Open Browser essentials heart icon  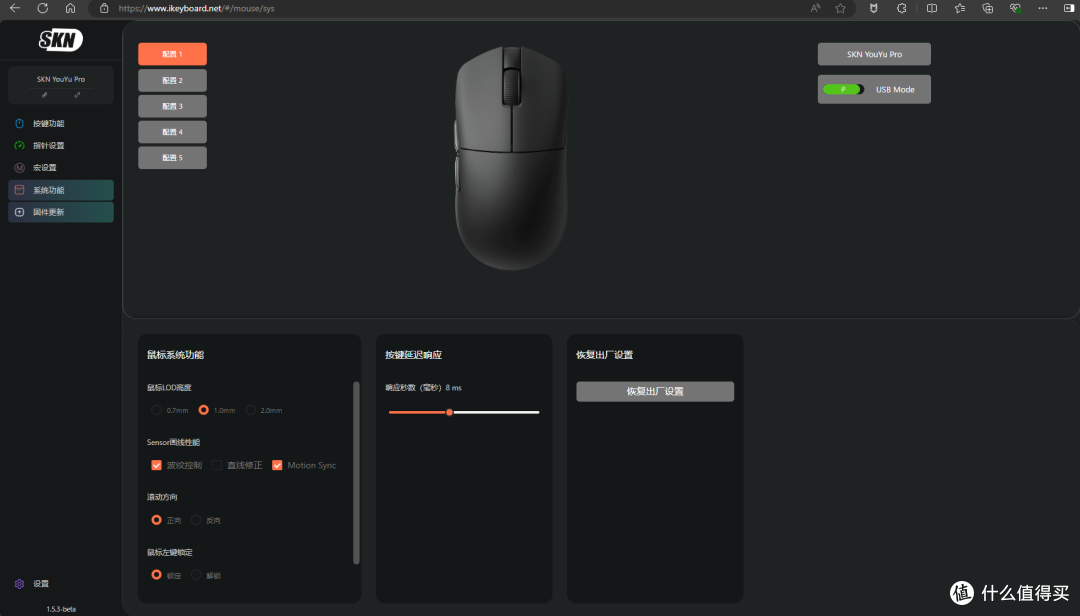[1015, 8]
